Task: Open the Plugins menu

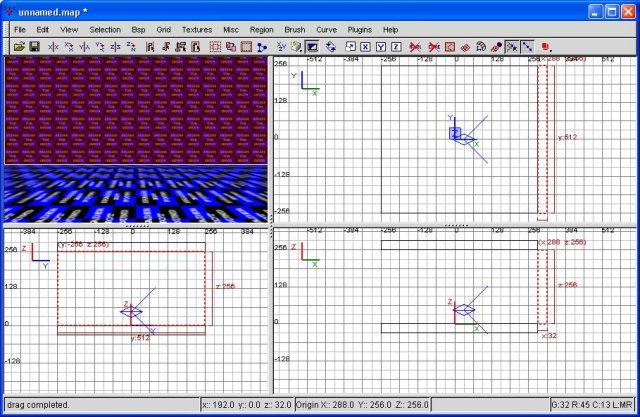Action: pyautogui.click(x=360, y=30)
